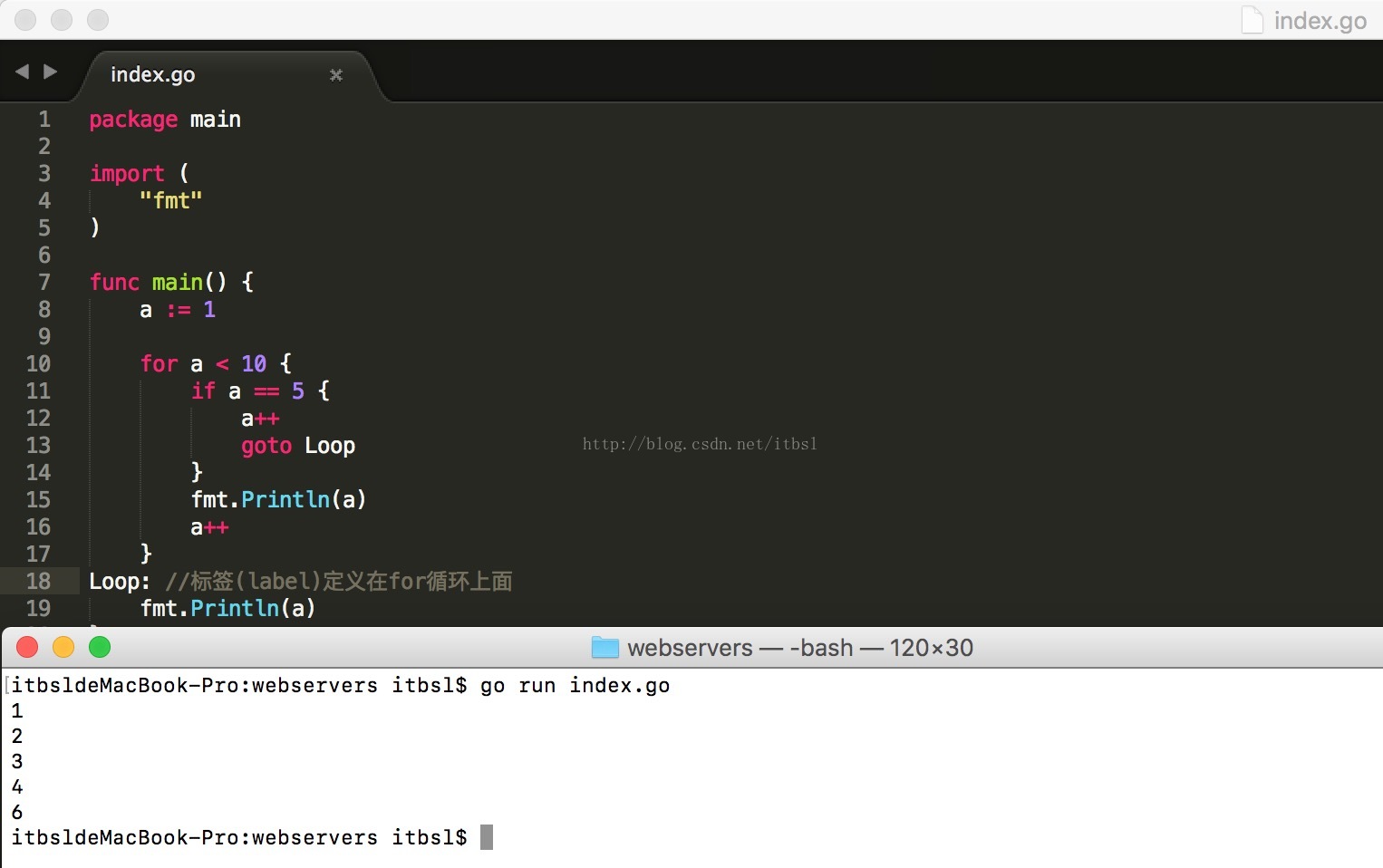This screenshot has width=1383, height=868.
Task: Click the editor window's gray zoom button
Action: pos(98,20)
